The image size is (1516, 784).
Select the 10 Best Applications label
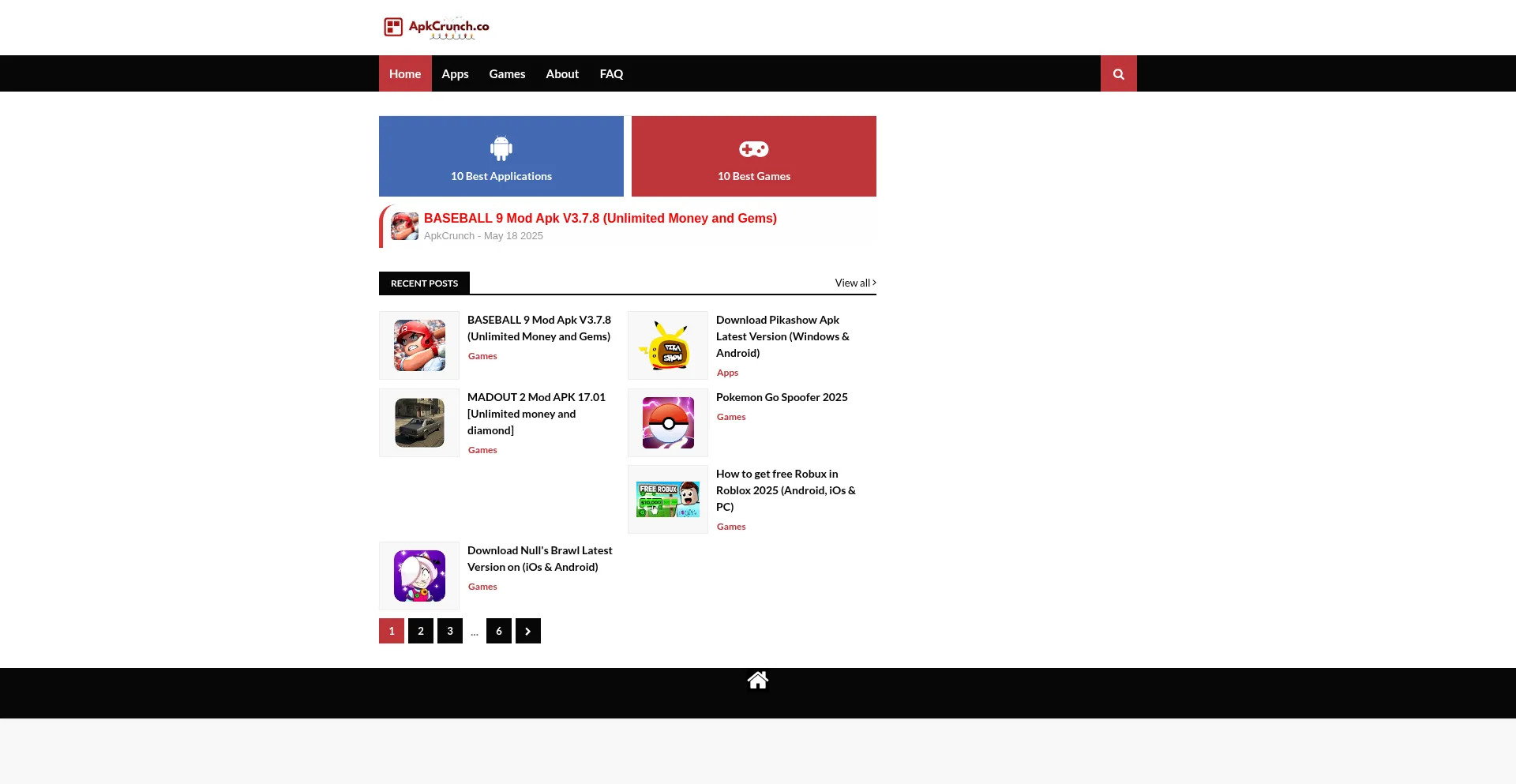[501, 176]
